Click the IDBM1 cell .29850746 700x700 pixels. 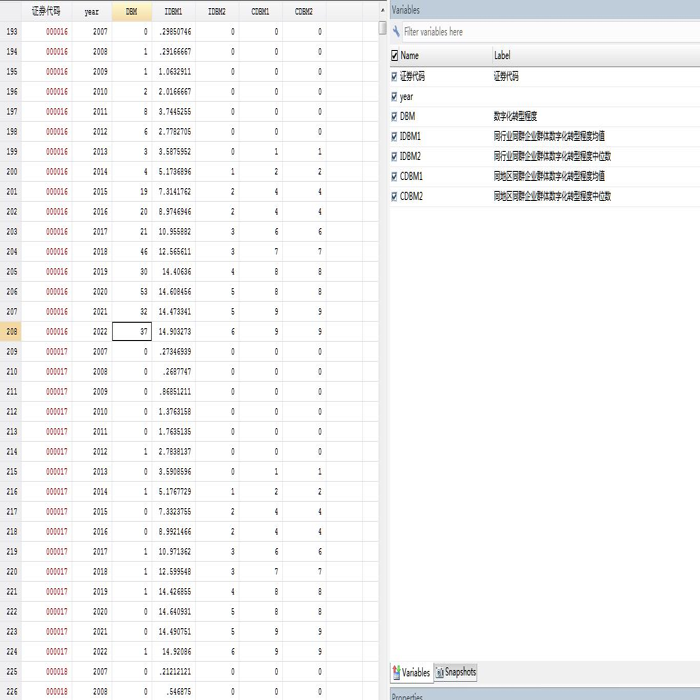click(173, 32)
